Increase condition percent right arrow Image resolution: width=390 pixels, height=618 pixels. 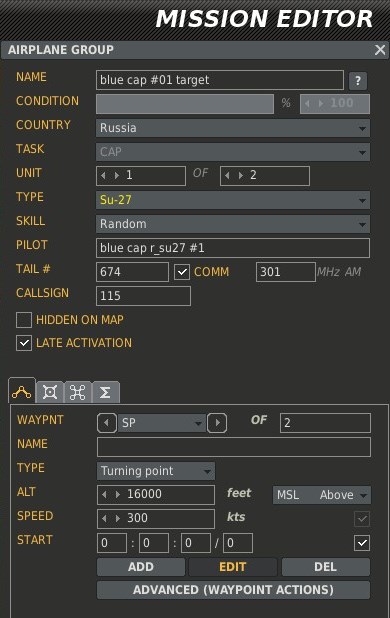(321, 104)
